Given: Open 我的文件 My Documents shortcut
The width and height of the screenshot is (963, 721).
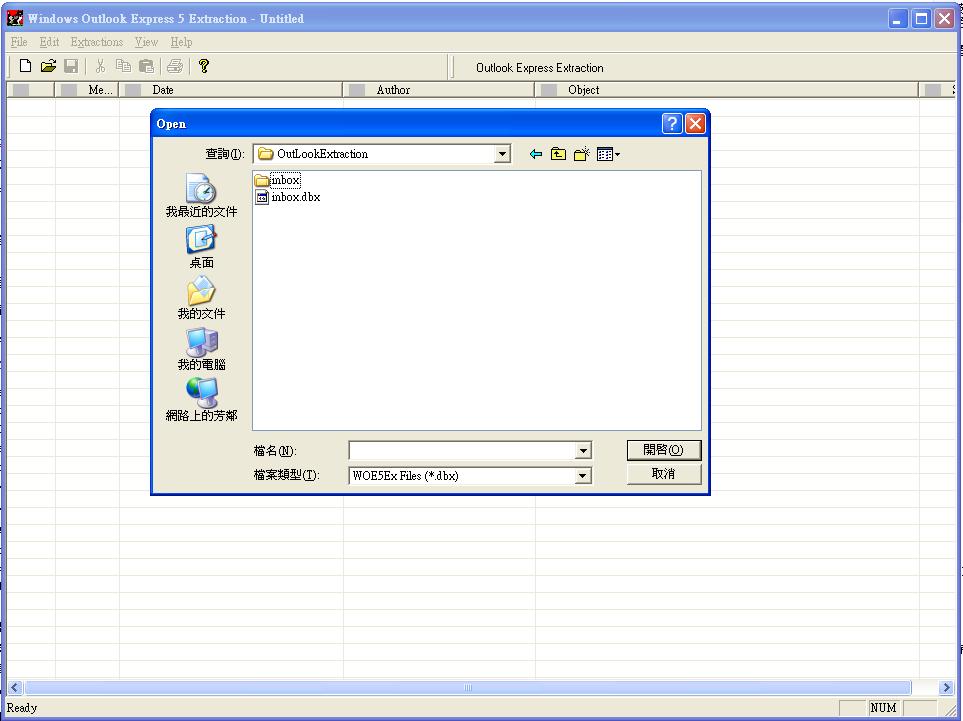Looking at the screenshot, I should pyautogui.click(x=201, y=298).
